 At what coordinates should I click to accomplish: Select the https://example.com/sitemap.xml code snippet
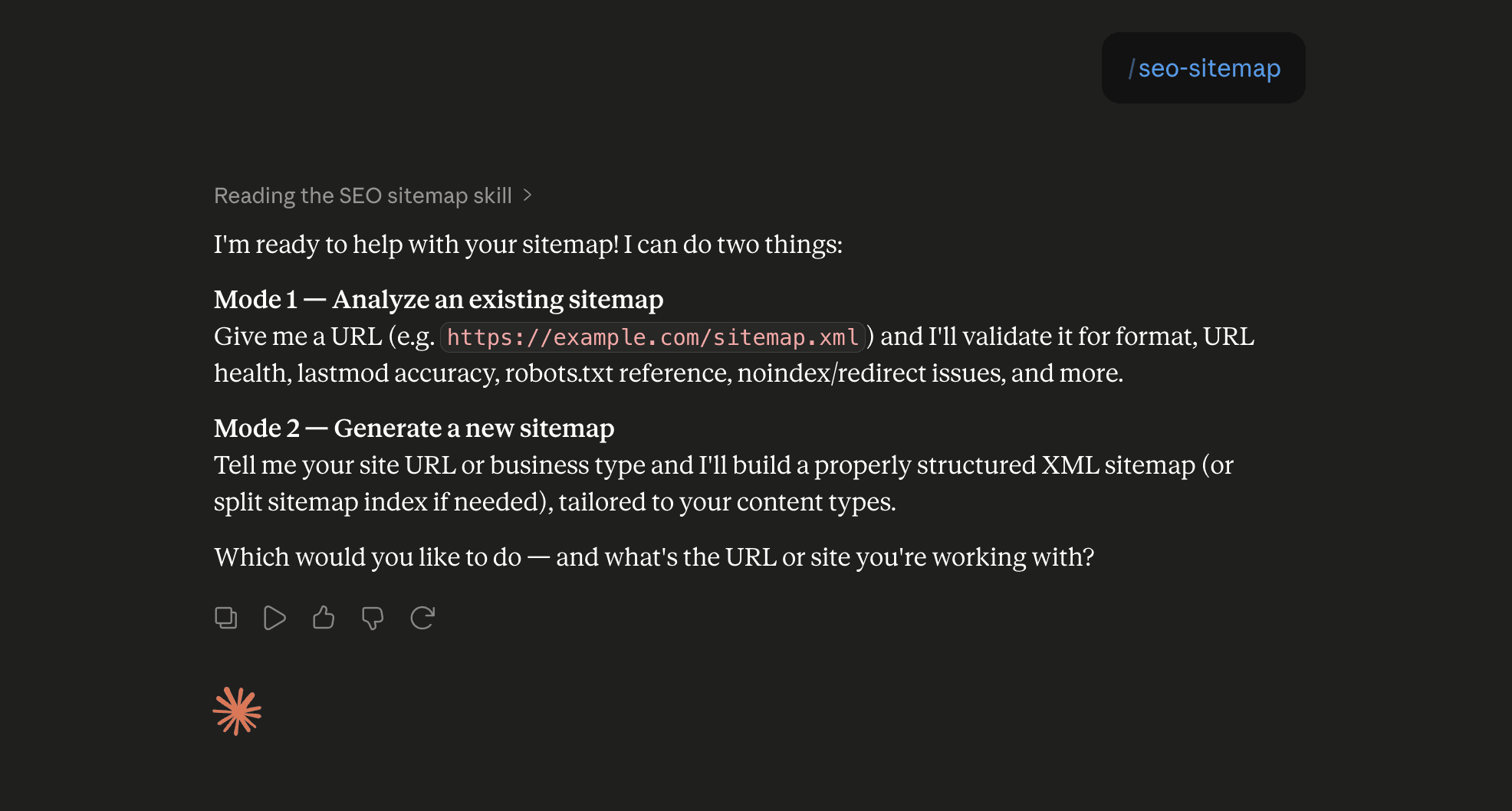(x=652, y=337)
